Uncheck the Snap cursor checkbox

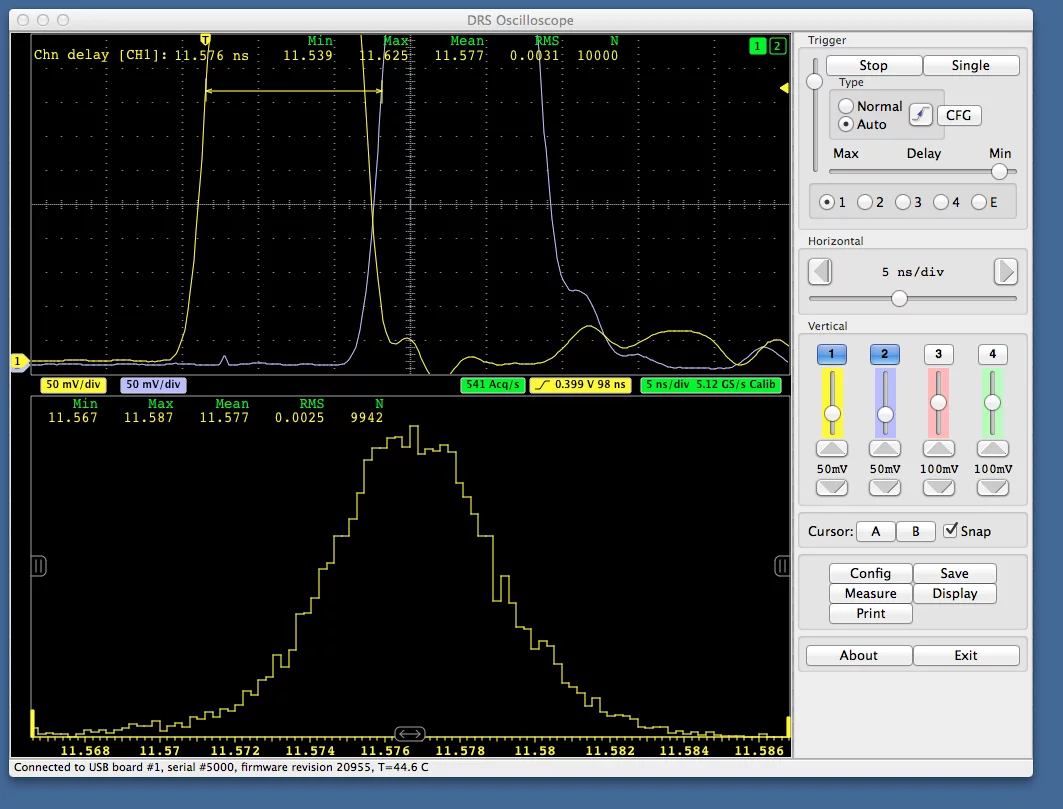[949, 531]
